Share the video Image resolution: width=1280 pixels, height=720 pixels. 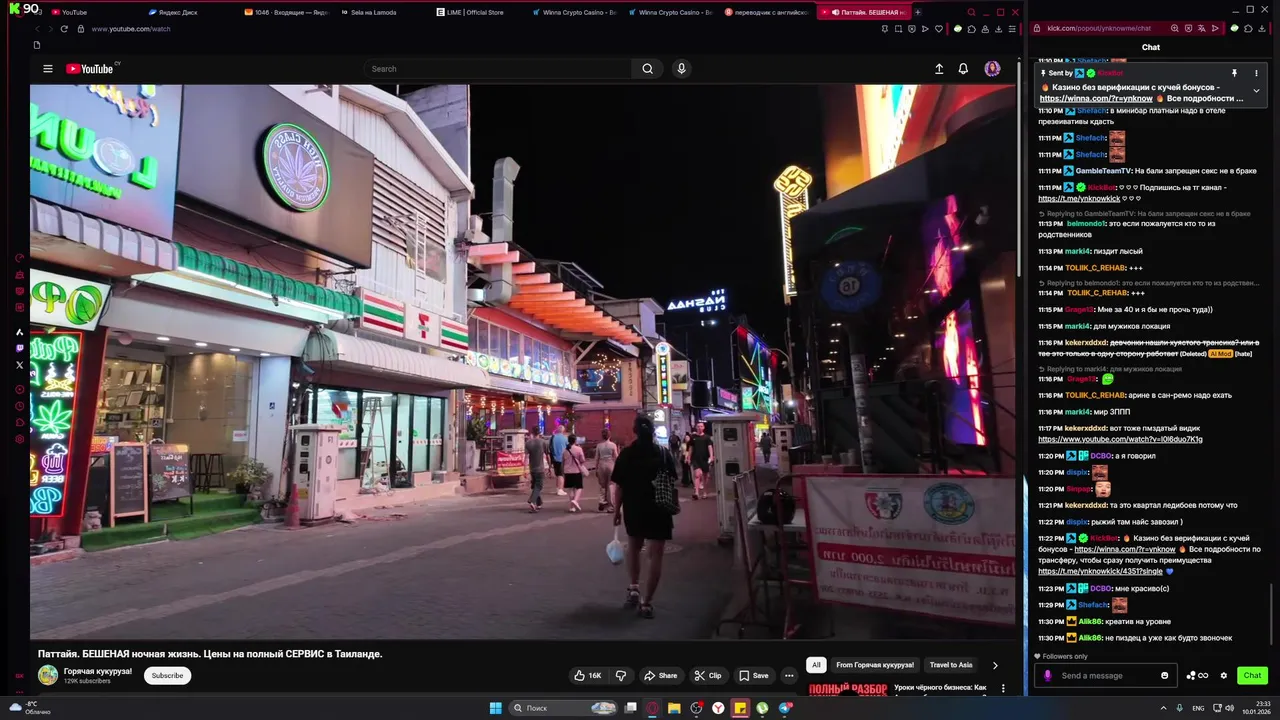[x=660, y=676]
